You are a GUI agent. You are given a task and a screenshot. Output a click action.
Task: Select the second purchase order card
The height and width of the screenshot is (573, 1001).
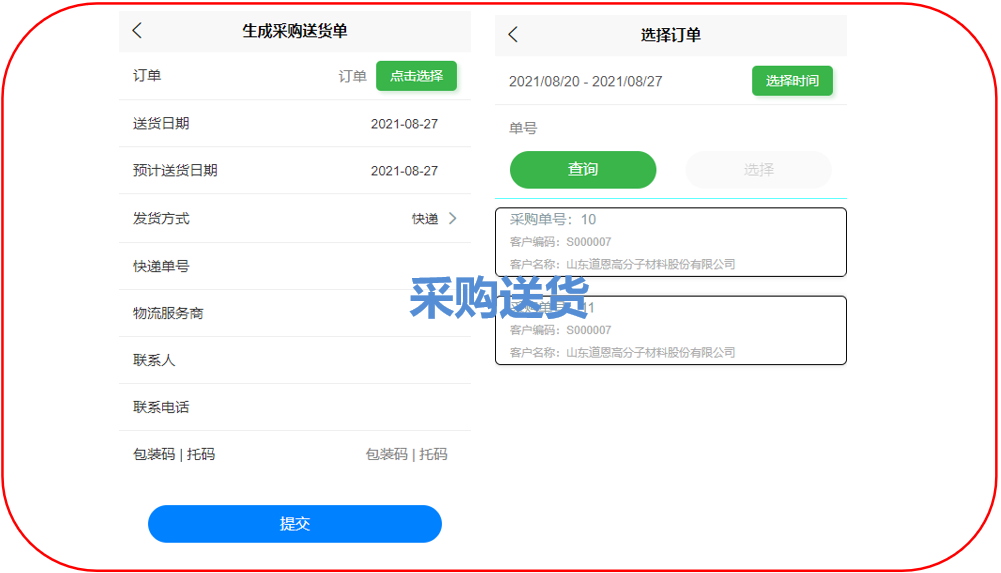pyautogui.click(x=670, y=331)
